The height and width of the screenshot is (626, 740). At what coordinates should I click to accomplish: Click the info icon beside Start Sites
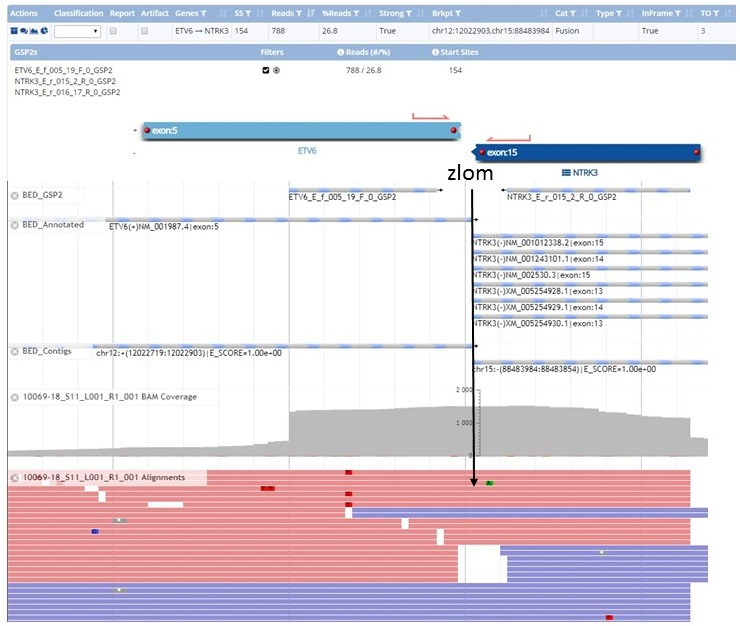pos(441,51)
